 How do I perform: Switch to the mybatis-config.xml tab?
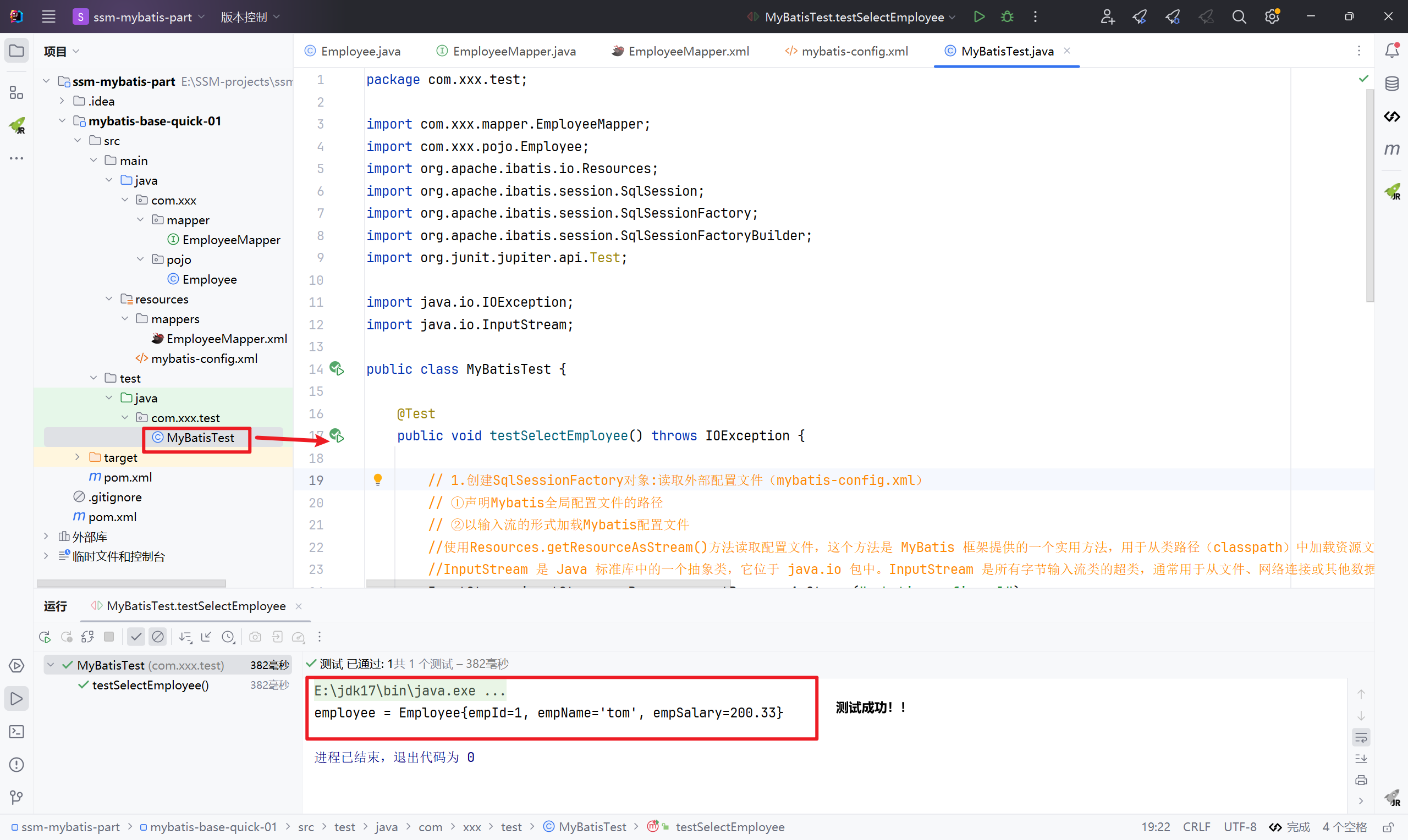click(x=854, y=51)
